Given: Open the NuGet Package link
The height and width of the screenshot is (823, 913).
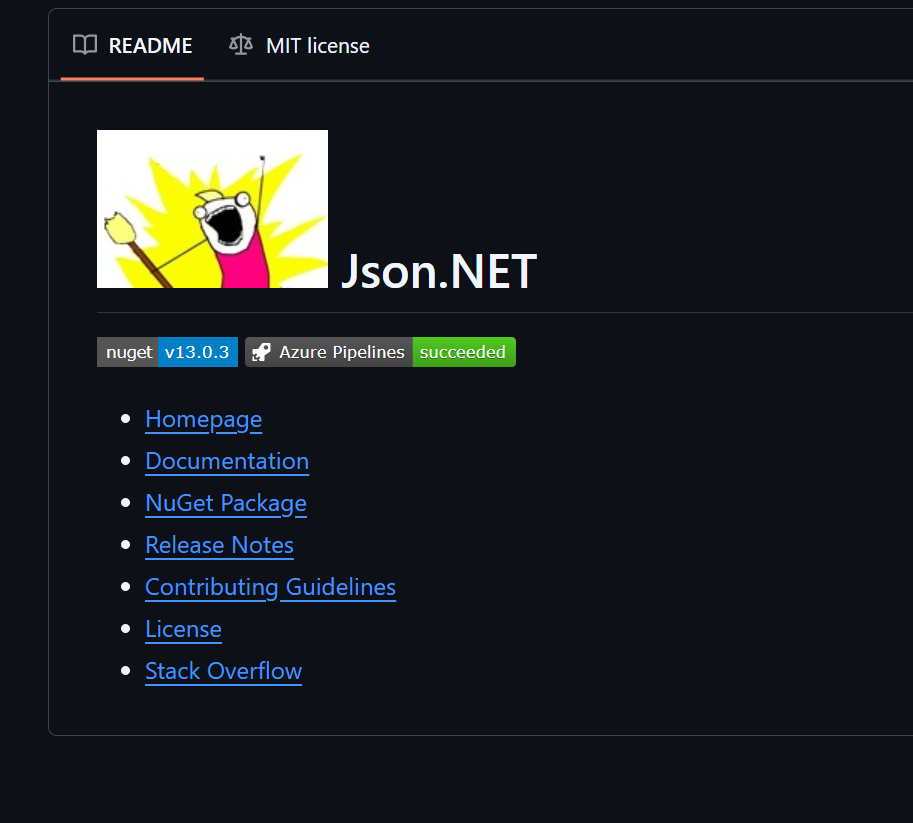Looking at the screenshot, I should (x=226, y=503).
